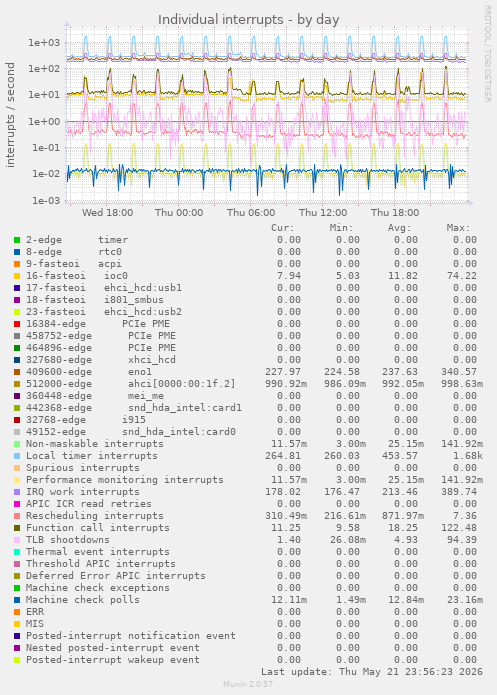Click the 'Munin 2.0.57' footer text
The image size is (497, 695).
pos(248,684)
